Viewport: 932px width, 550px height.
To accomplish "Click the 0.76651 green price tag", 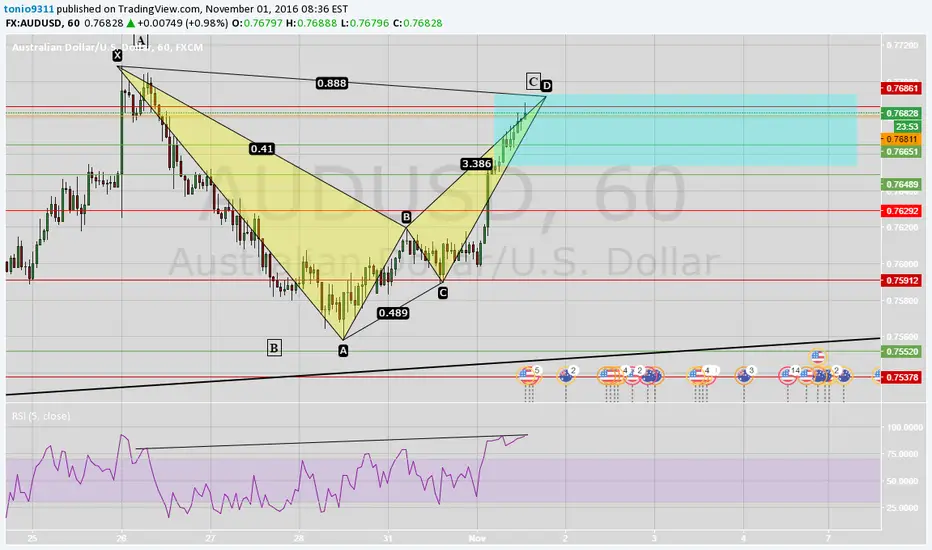I will (902, 152).
